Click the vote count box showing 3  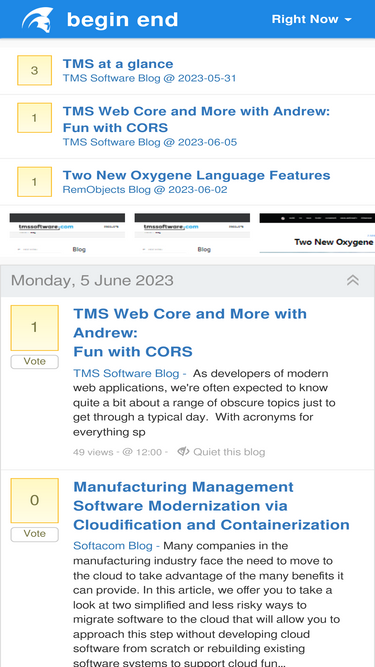pyautogui.click(x=34, y=70)
